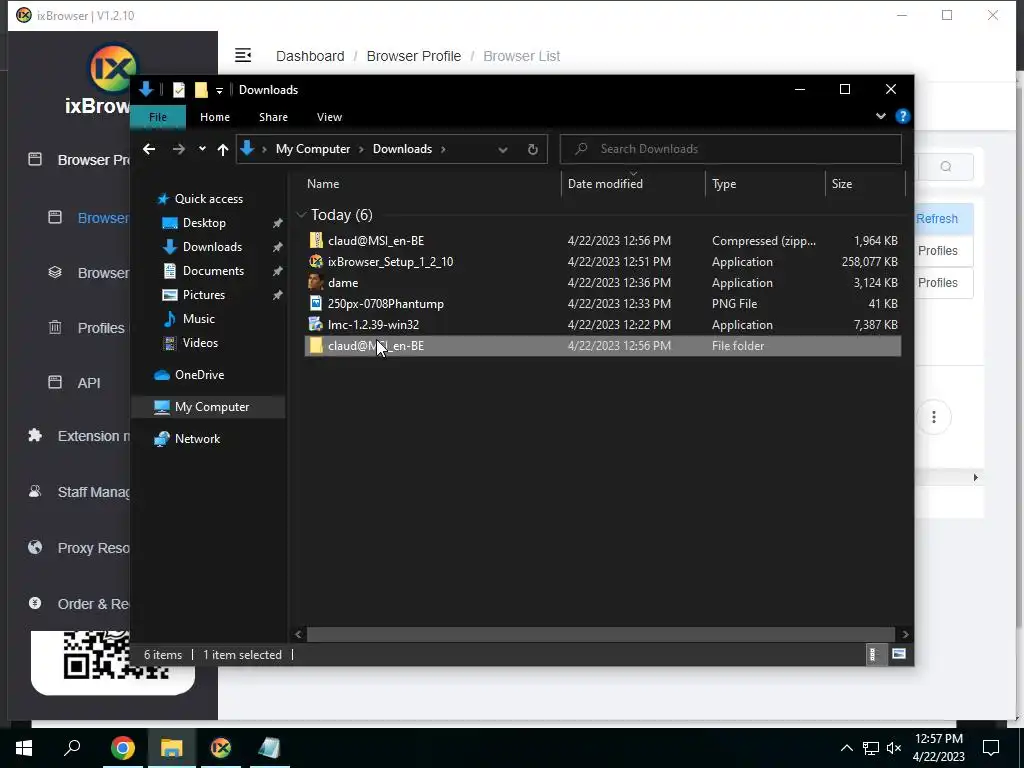
Task: Open Downloads in navigation pane
Action: tap(212, 247)
